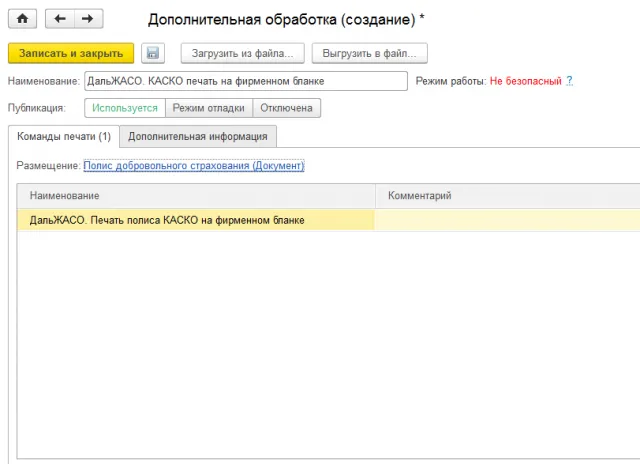Open help question mark near Режим работы

569,81
